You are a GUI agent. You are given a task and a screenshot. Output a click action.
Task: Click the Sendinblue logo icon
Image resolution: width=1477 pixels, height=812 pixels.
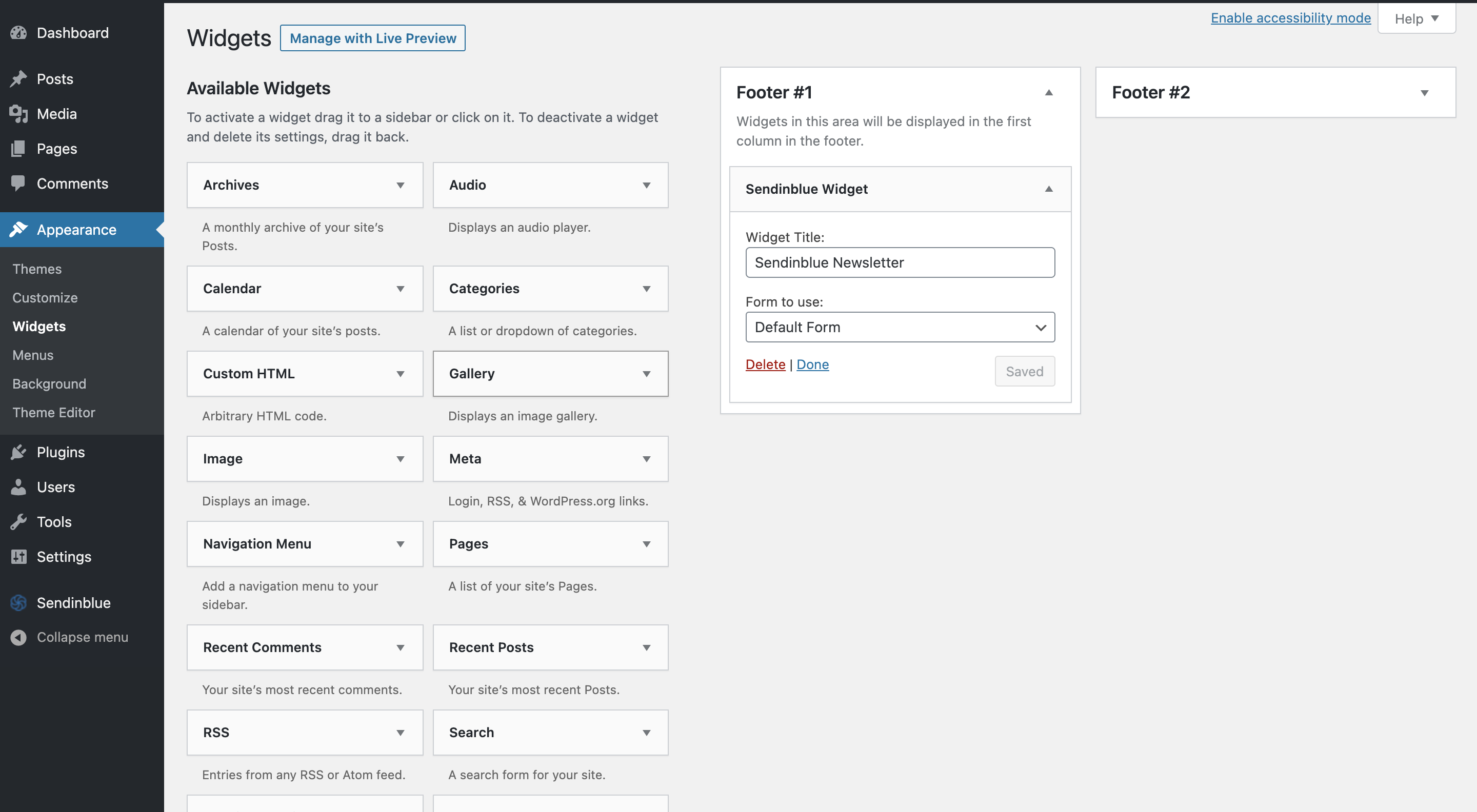(18, 602)
